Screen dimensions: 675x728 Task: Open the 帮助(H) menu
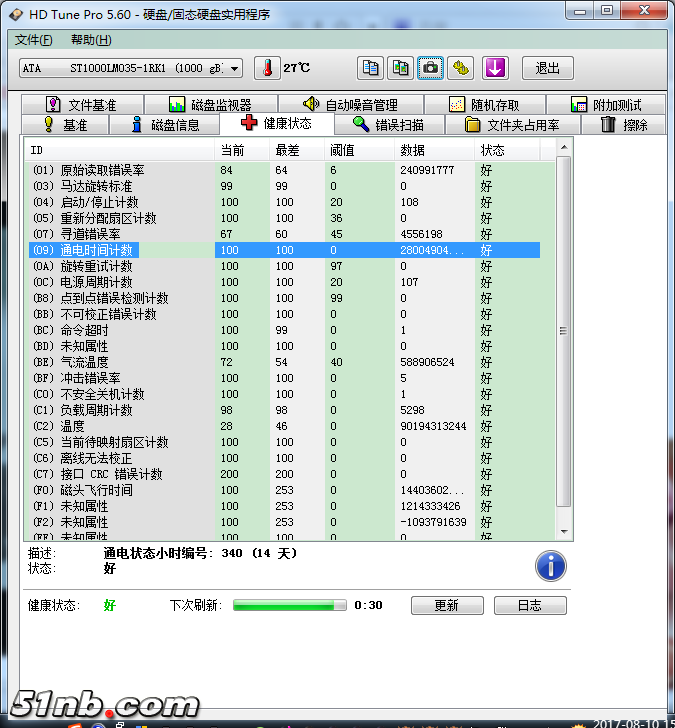(91, 40)
